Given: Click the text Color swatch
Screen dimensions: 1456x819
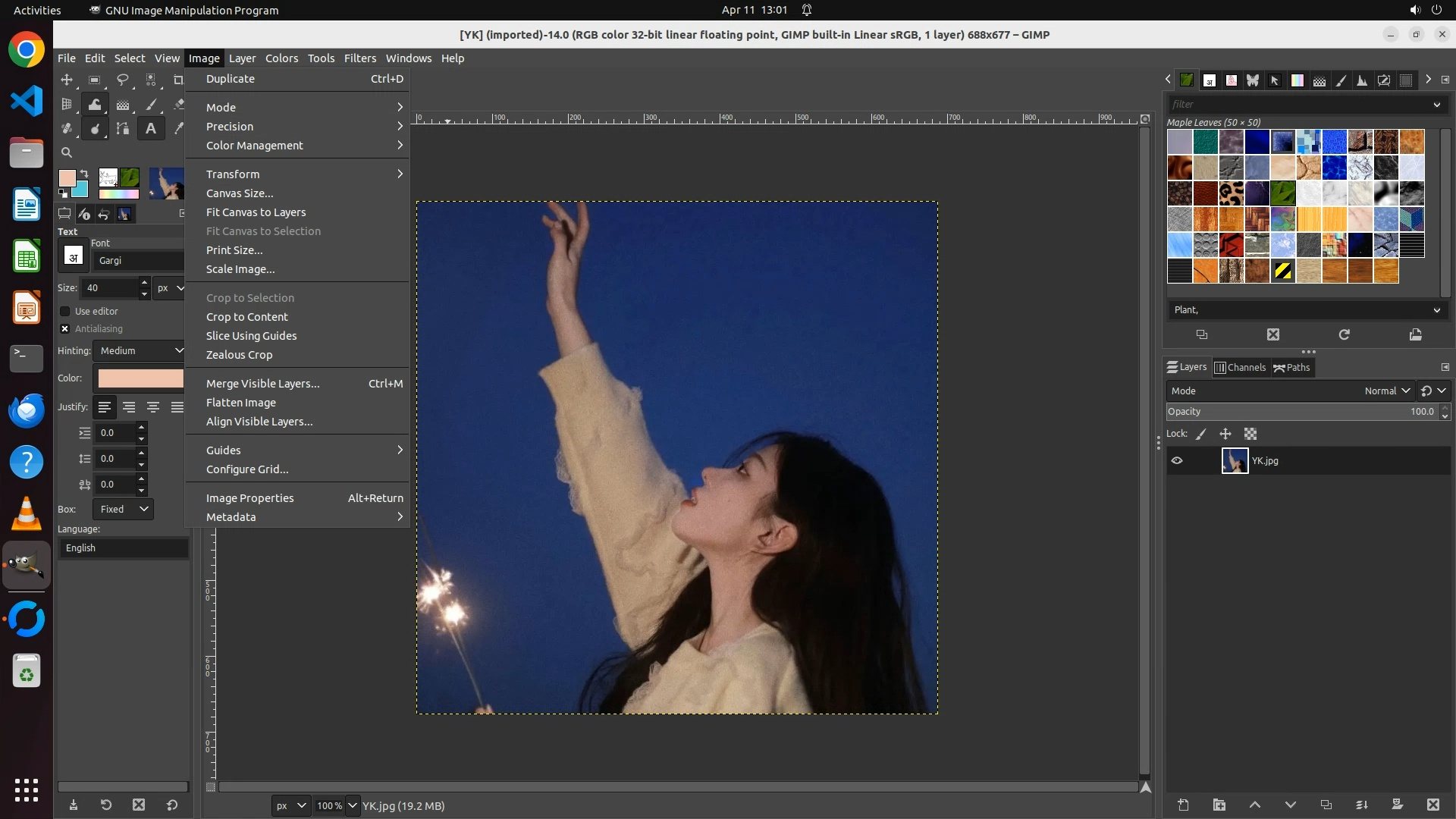Looking at the screenshot, I should (x=140, y=378).
